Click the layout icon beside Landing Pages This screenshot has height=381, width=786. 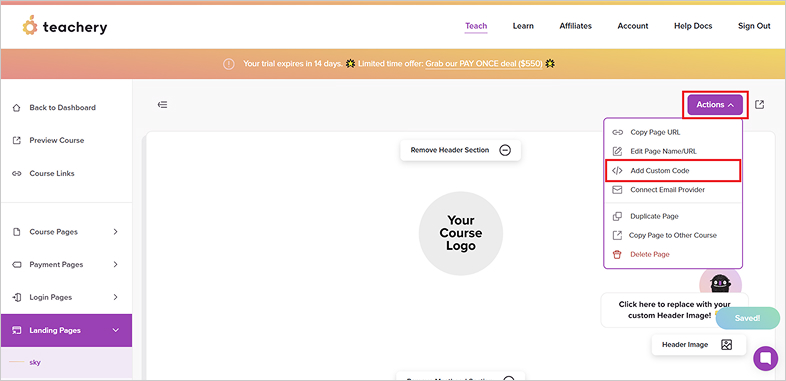pyautogui.click(x=17, y=330)
